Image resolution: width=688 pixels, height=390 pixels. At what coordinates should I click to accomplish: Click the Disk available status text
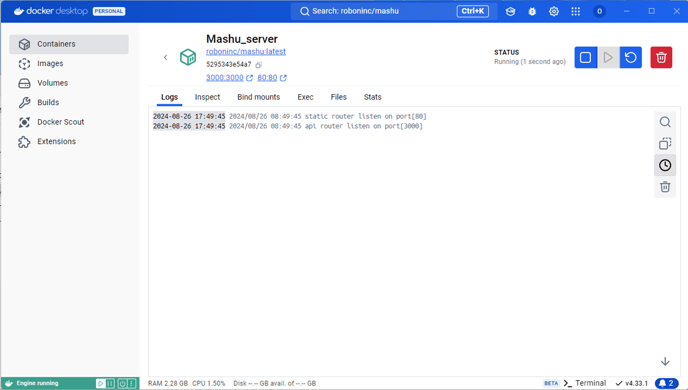pyautogui.click(x=275, y=383)
